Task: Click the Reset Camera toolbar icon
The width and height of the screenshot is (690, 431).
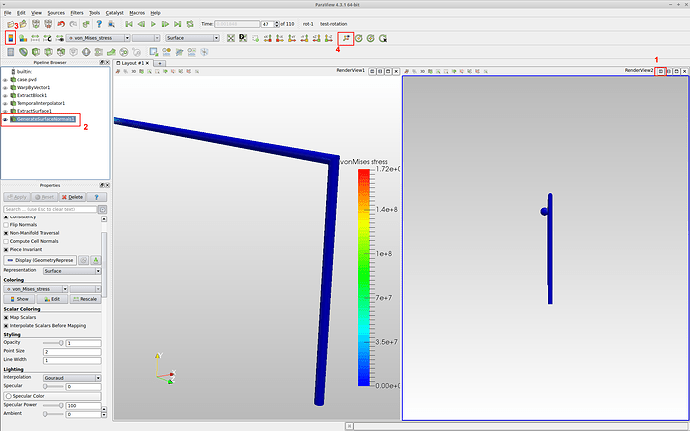Action: point(231,38)
